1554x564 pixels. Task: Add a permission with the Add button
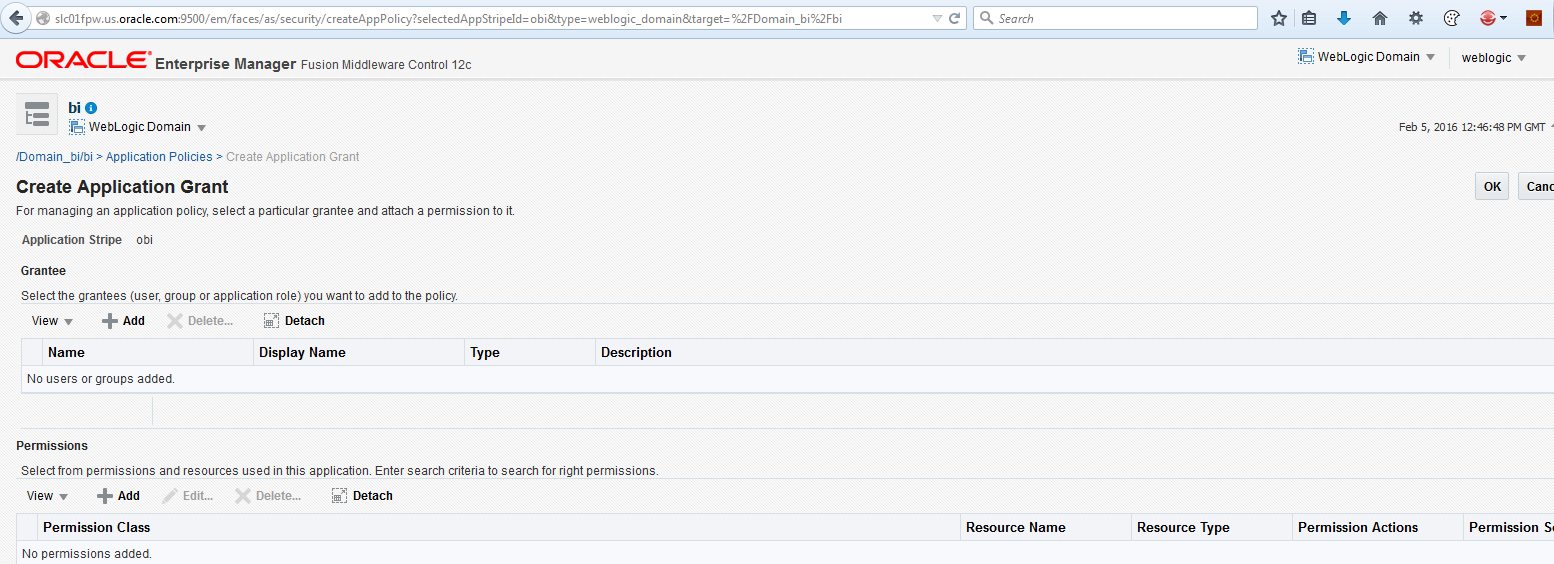[x=119, y=496]
